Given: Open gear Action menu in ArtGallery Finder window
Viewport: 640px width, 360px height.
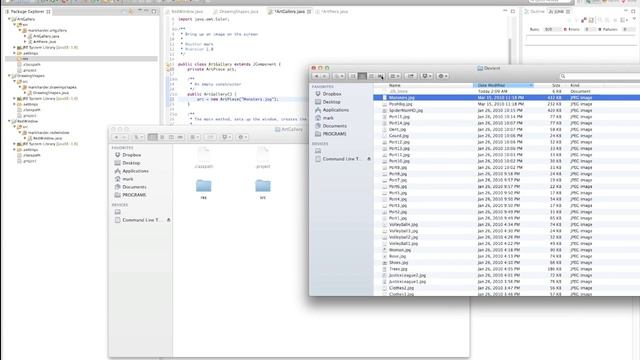Looking at the screenshot, I should click(242, 137).
